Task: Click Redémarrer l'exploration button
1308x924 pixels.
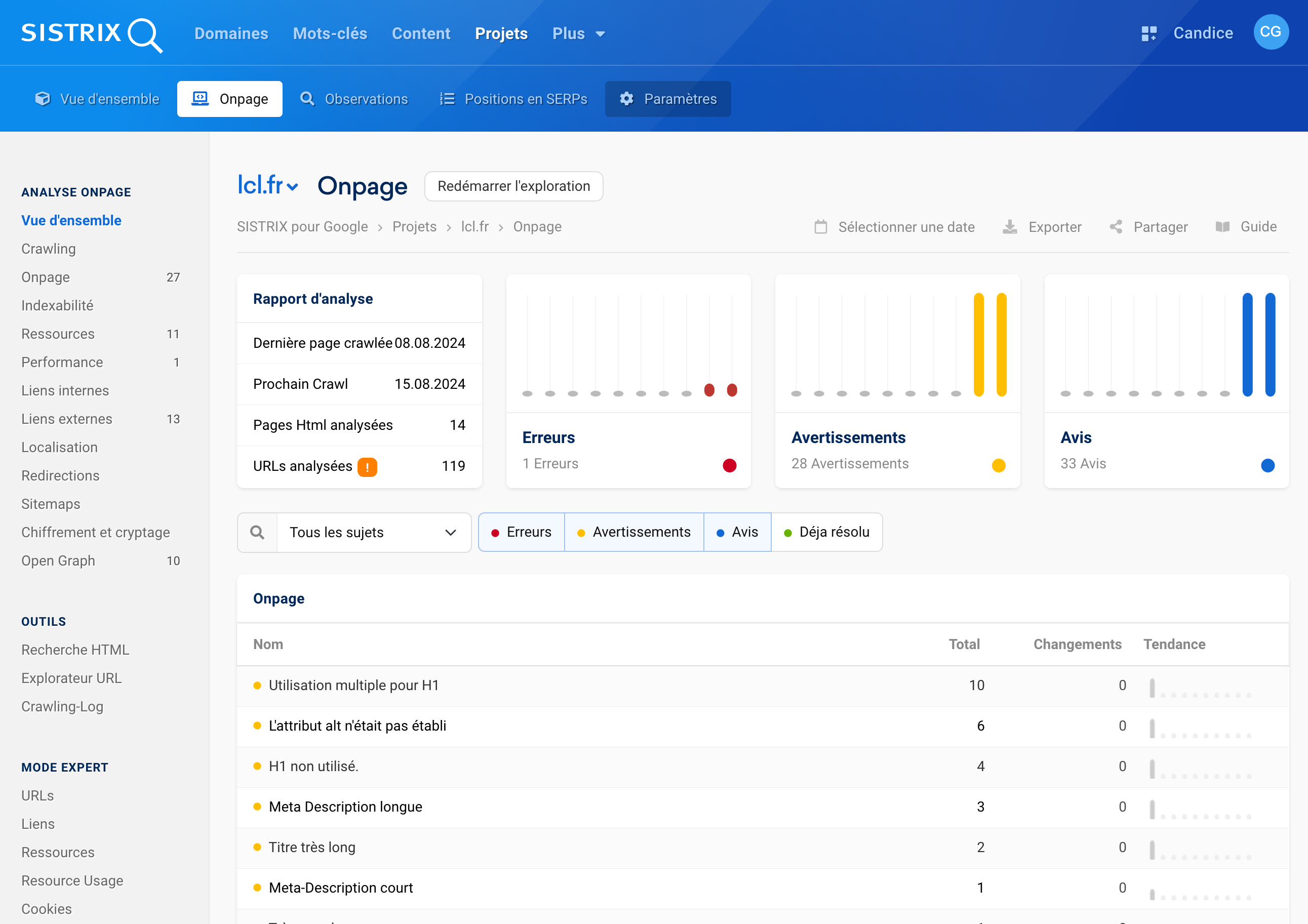Action: [513, 186]
